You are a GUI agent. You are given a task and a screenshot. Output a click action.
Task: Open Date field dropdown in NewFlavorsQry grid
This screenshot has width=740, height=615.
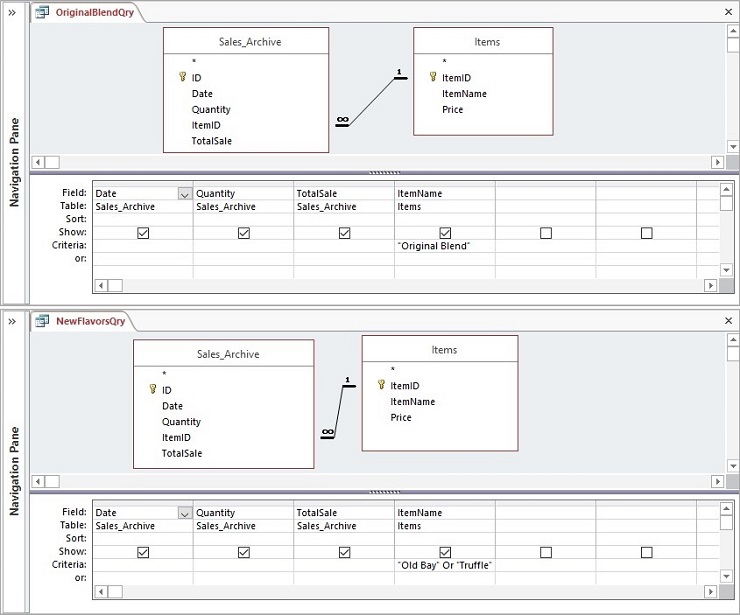pyautogui.click(x=184, y=513)
